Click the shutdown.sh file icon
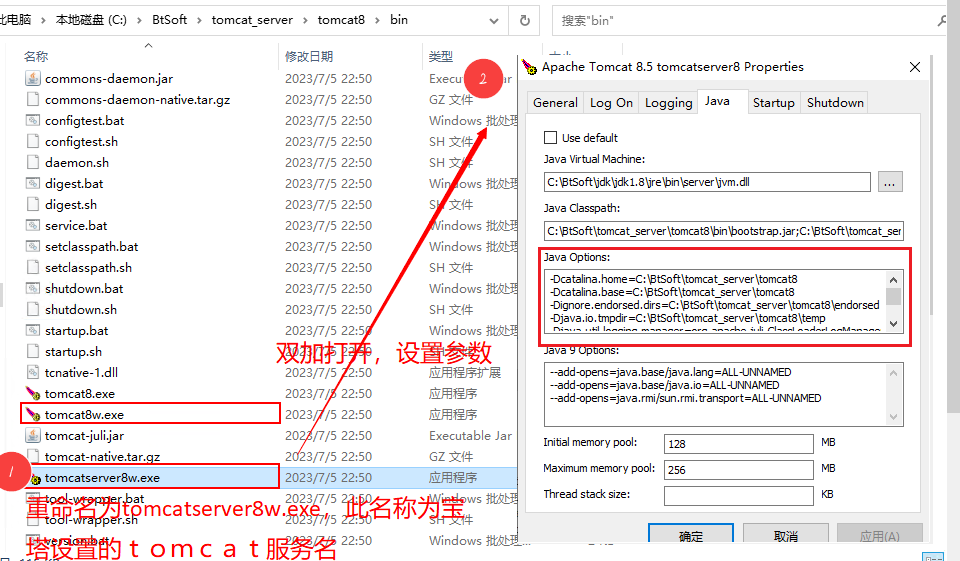The width and height of the screenshot is (960, 561). pyautogui.click(x=32, y=309)
